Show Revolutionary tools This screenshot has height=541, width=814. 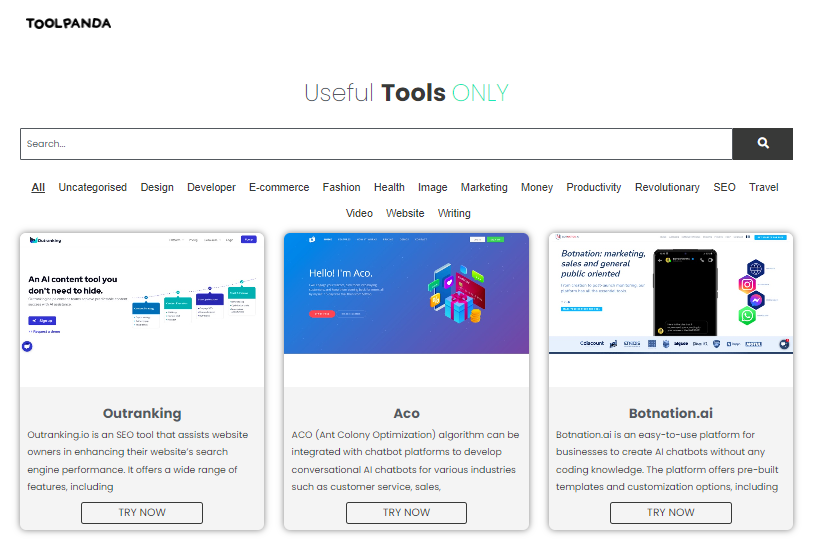pos(667,187)
